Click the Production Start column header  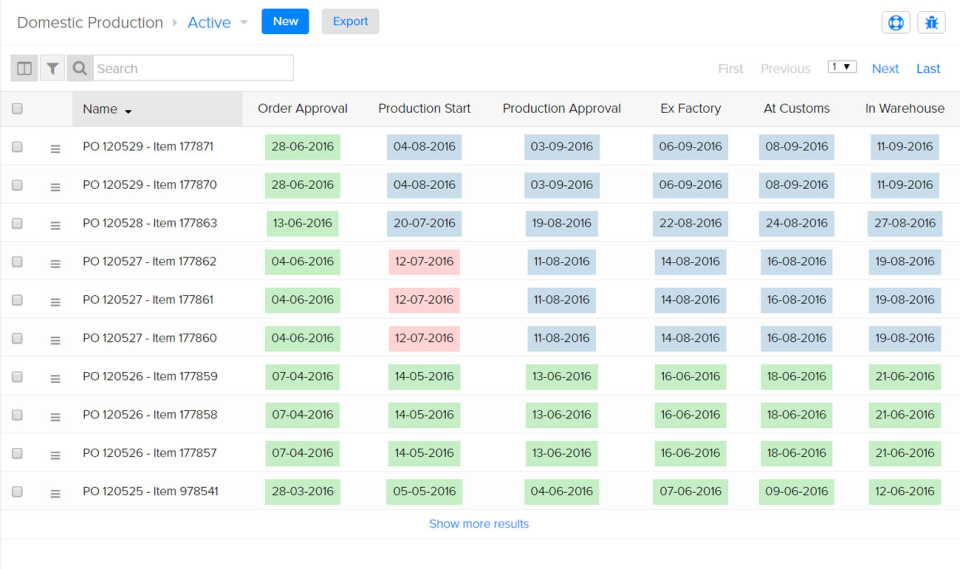(x=424, y=109)
